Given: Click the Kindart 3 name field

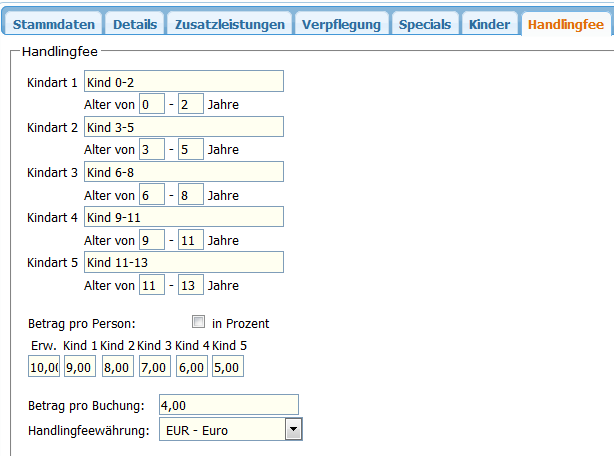Looking at the screenshot, I should 184,172.
